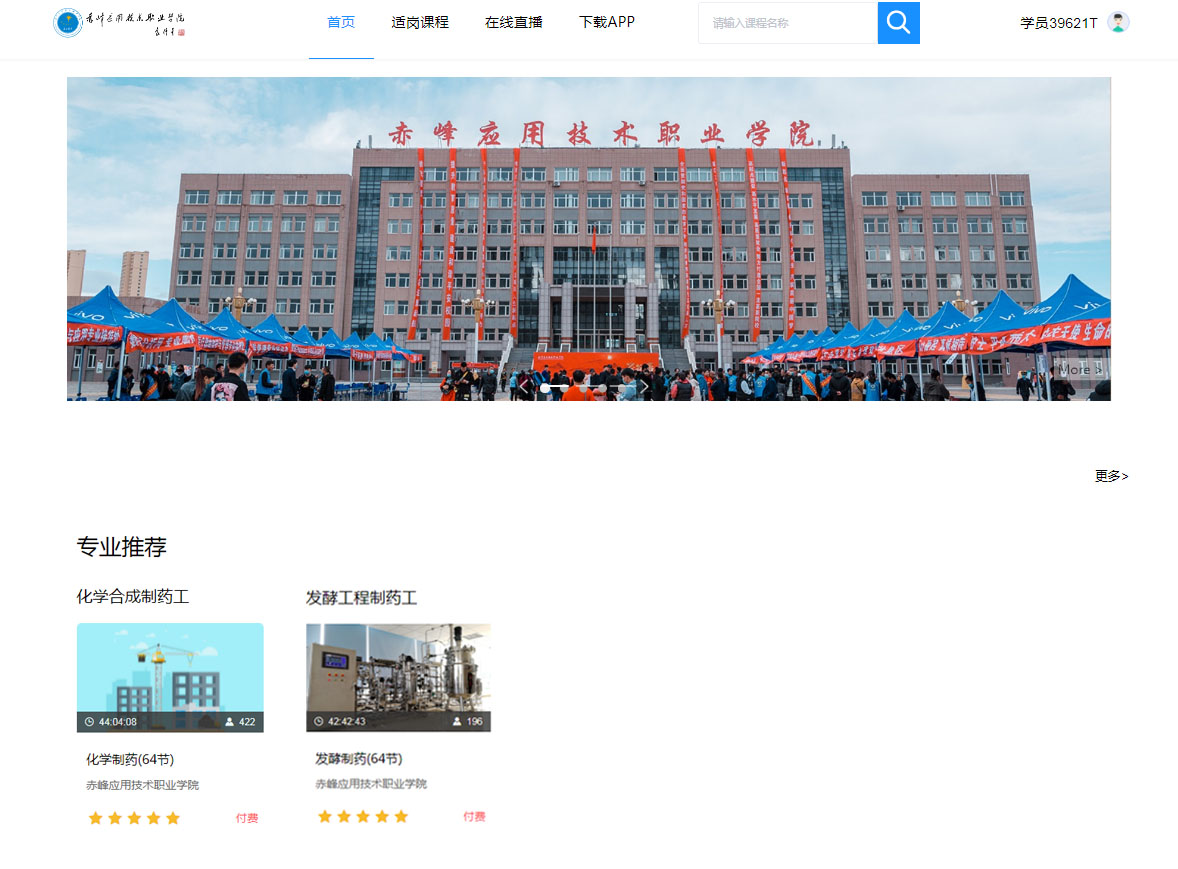Focus the course name search field
Screen dimensions: 1178x869
click(788, 23)
